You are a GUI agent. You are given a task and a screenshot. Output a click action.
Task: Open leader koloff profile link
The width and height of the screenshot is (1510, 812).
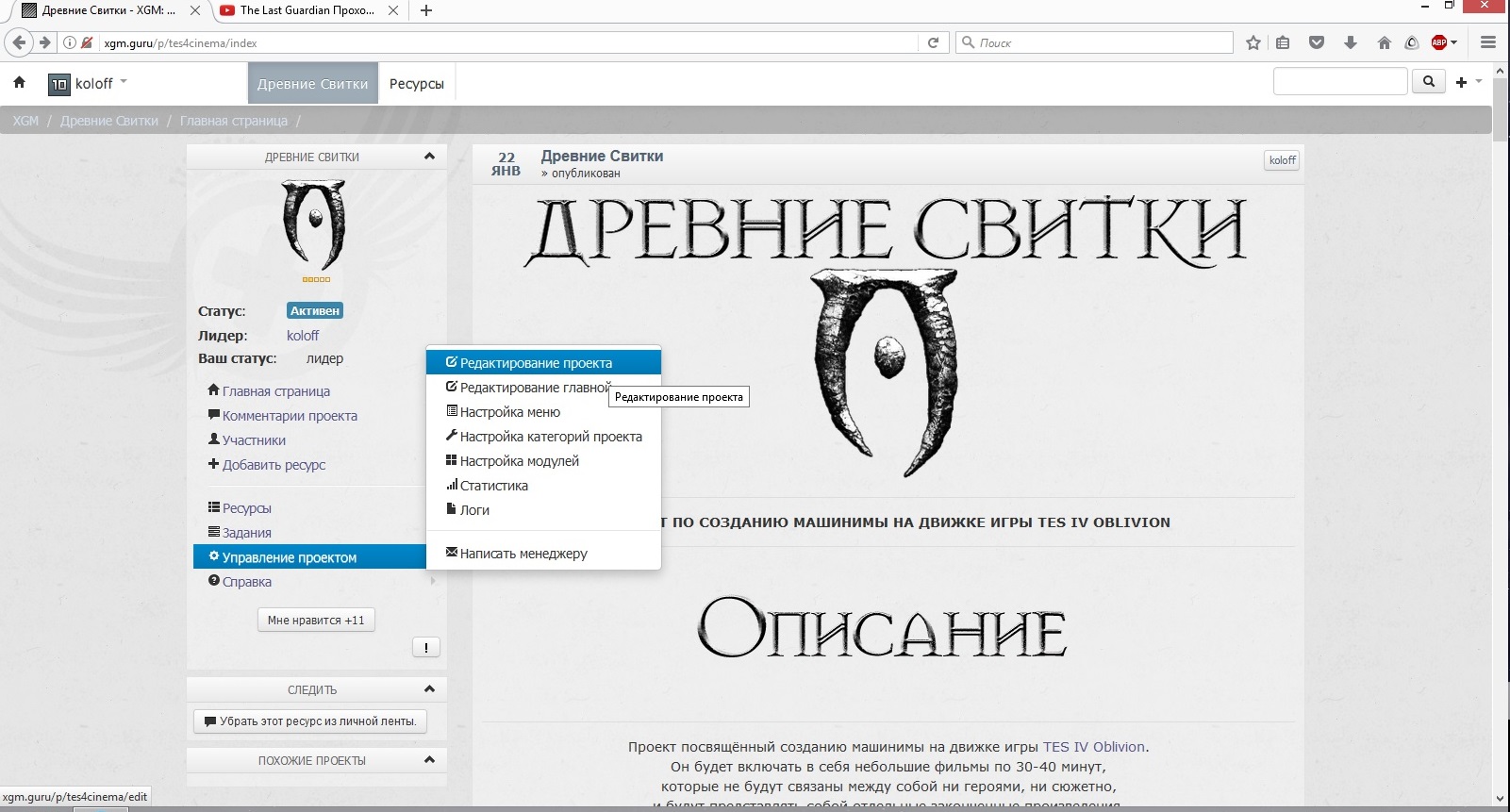tap(303, 336)
